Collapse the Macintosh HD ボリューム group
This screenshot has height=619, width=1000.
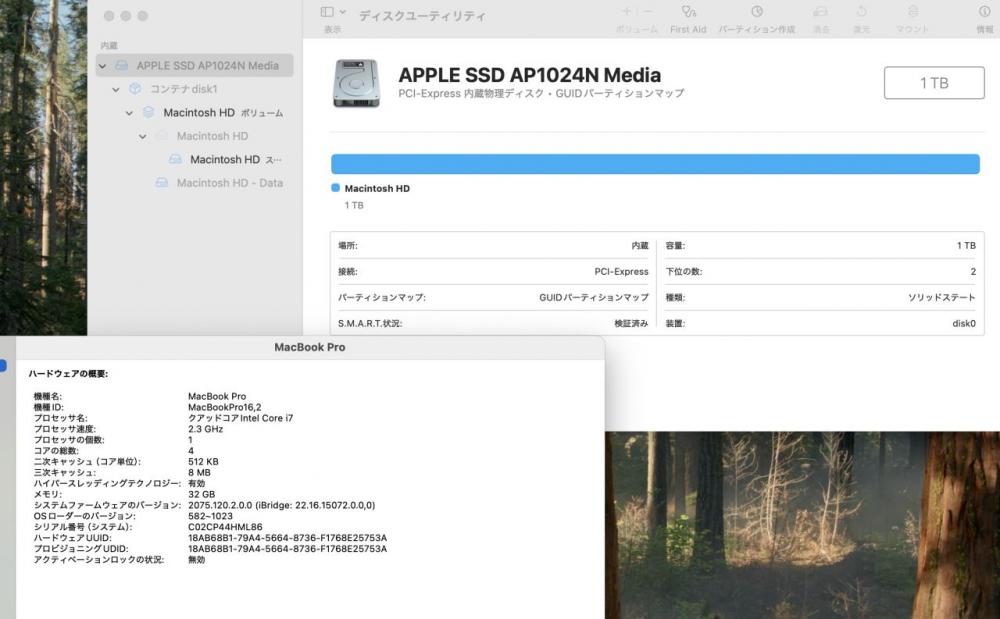click(x=129, y=113)
